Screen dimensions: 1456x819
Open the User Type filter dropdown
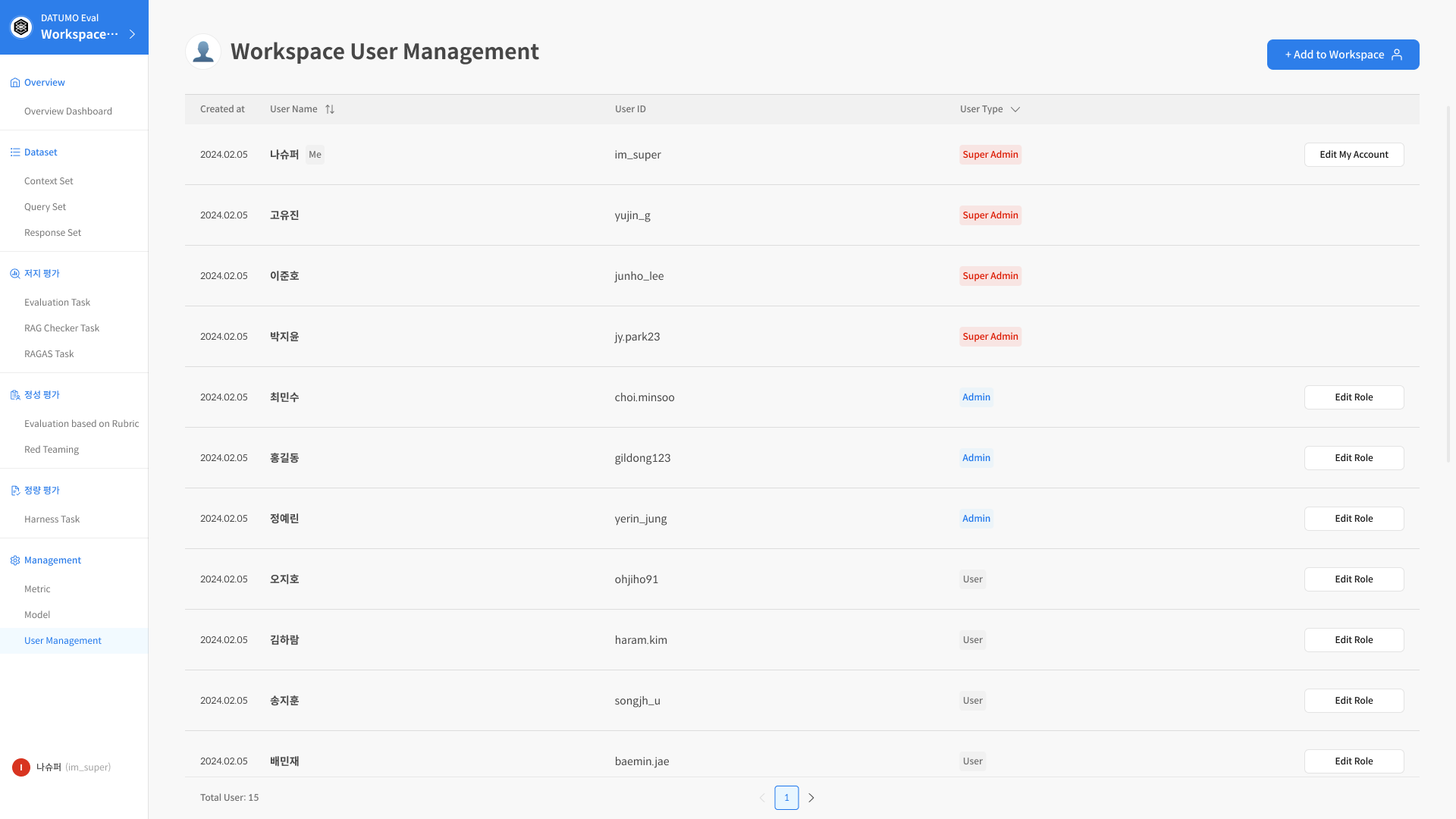[1015, 109]
